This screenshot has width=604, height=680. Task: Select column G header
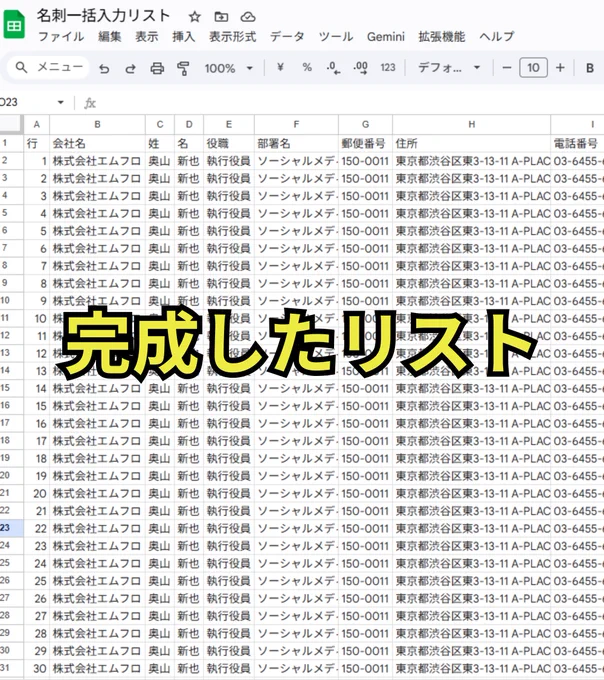point(366,124)
